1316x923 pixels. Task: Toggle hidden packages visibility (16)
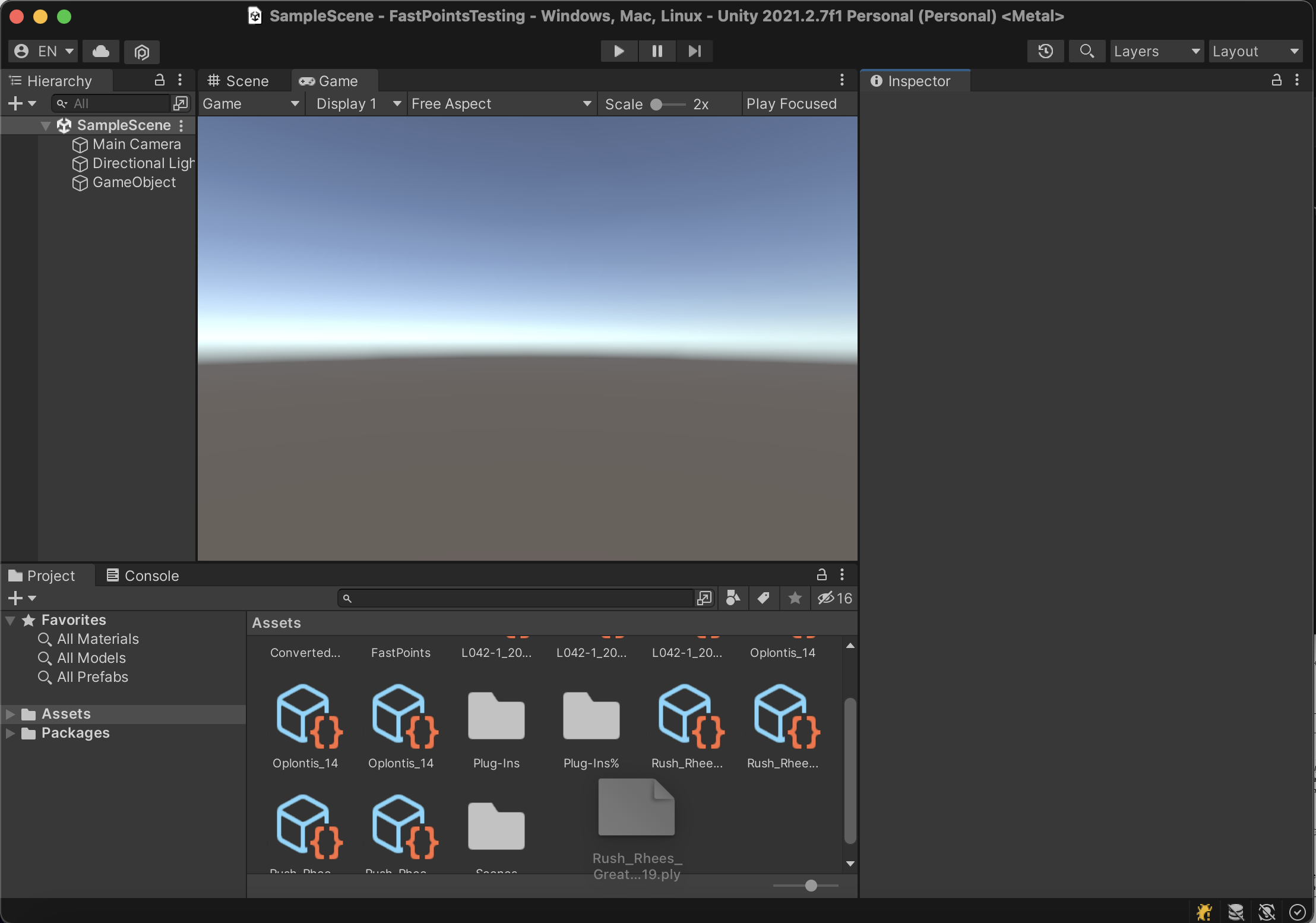834,598
